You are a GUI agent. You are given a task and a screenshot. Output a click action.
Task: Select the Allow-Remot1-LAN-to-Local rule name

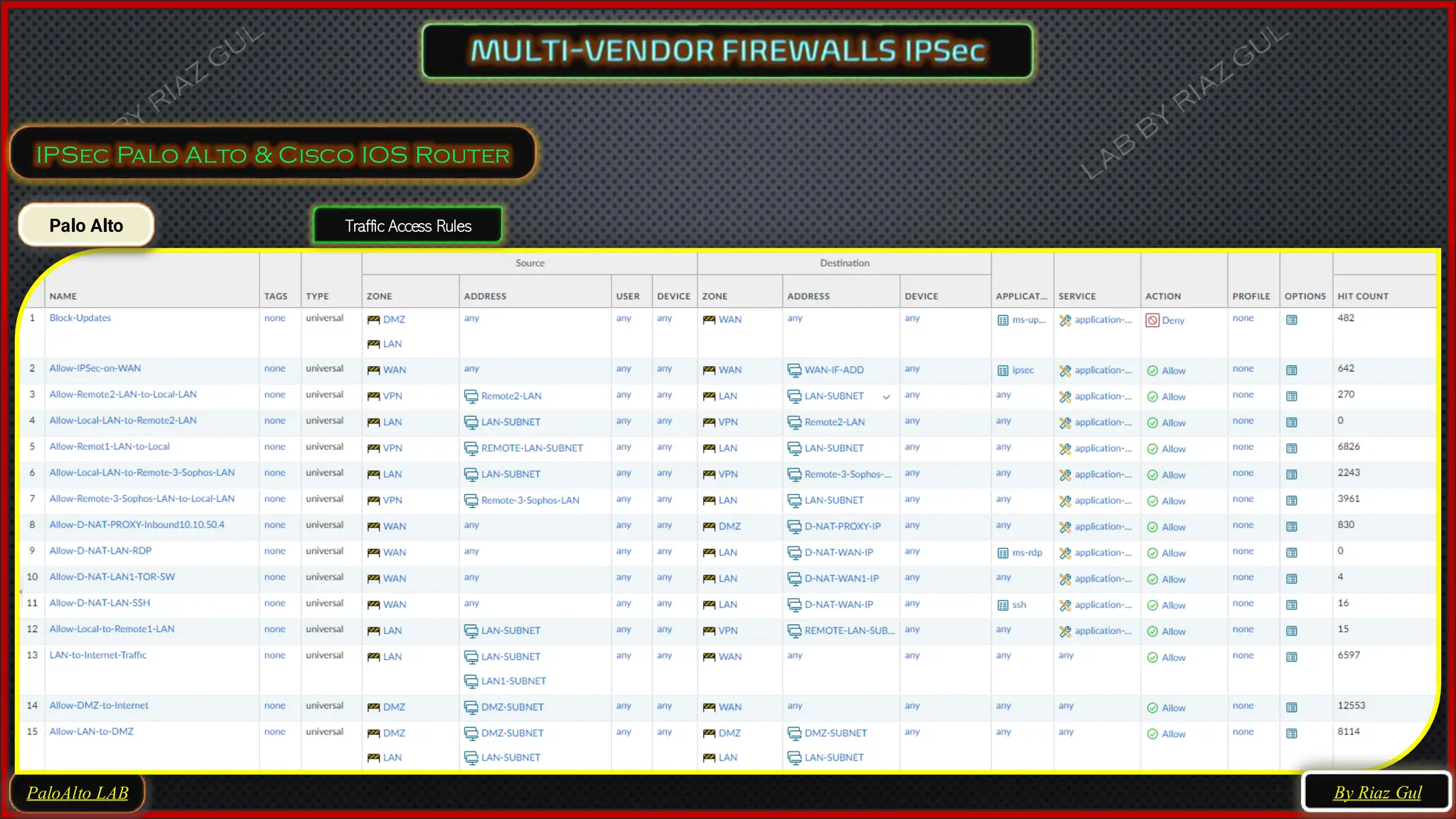[109, 446]
